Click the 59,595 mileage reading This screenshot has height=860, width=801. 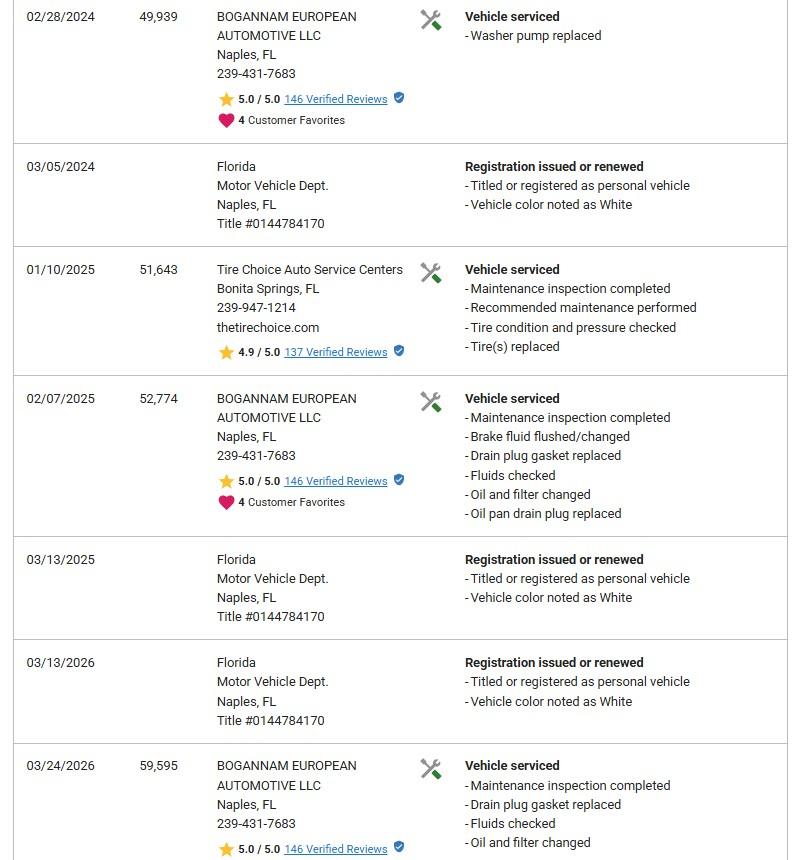(159, 766)
